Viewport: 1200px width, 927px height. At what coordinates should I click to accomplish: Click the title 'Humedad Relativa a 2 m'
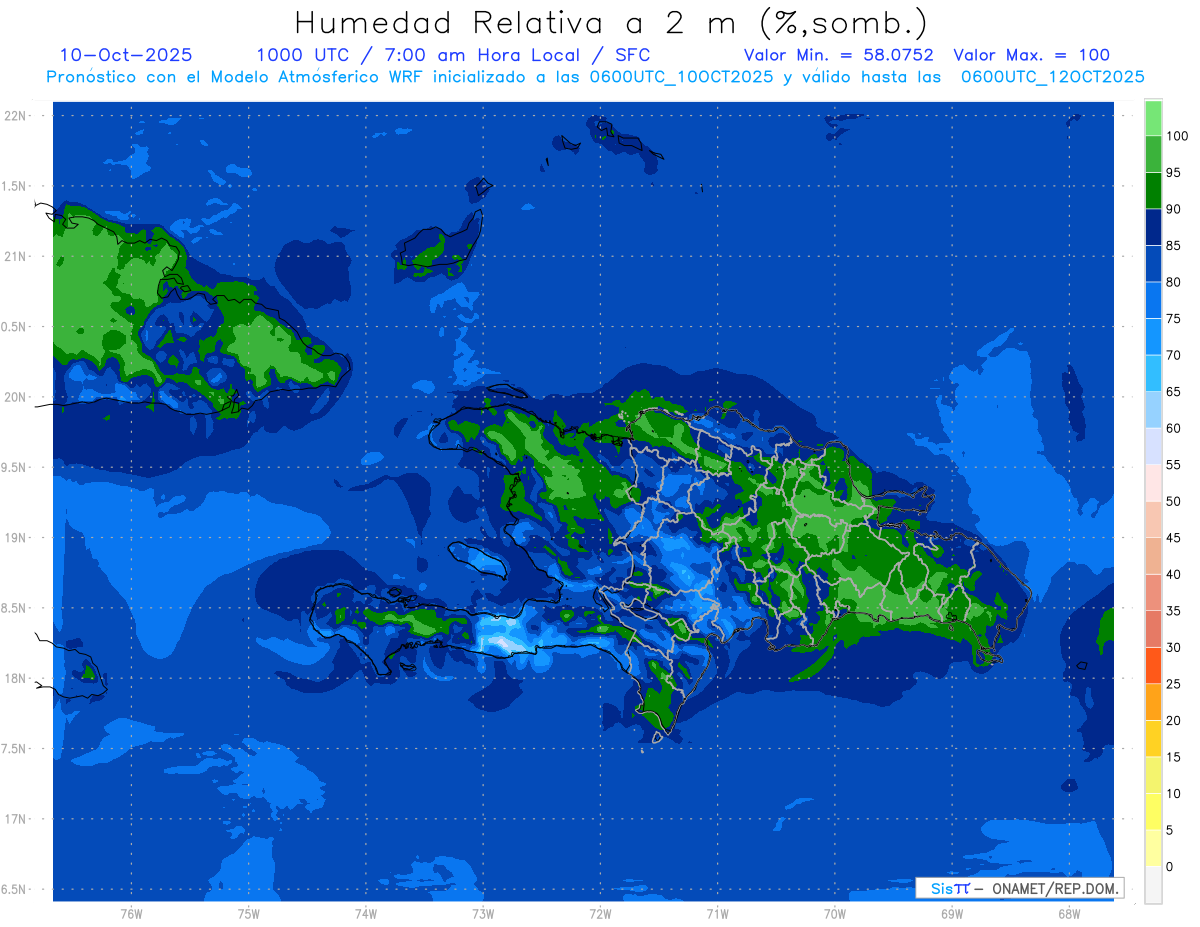click(x=520, y=22)
